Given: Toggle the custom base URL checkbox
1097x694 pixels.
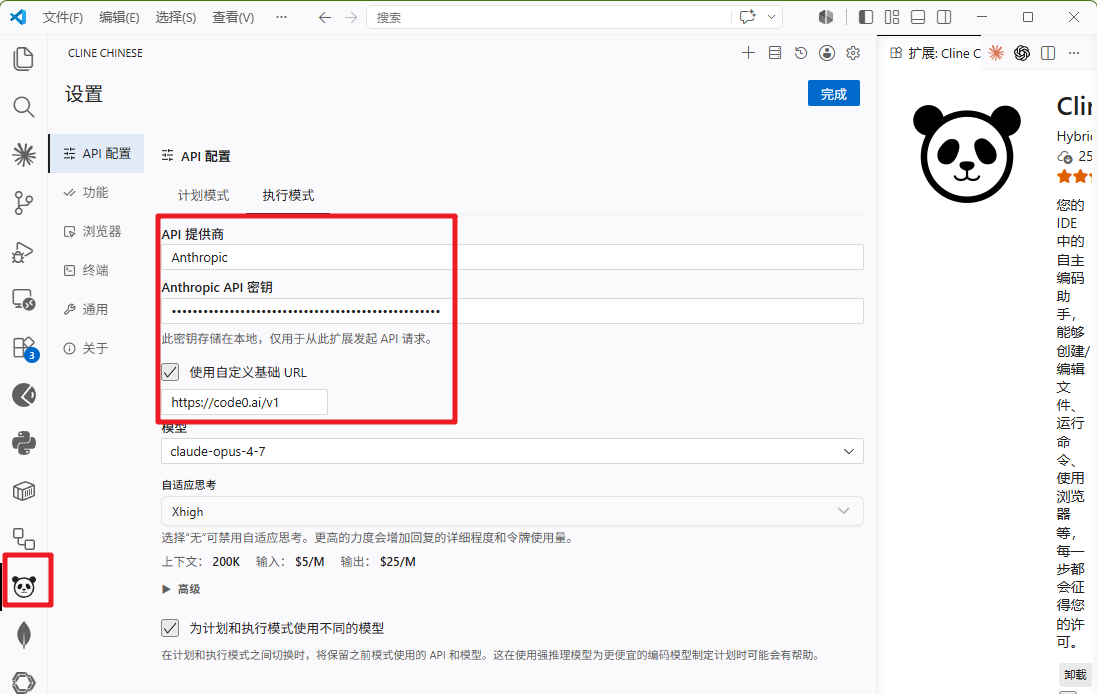Looking at the screenshot, I should point(170,371).
